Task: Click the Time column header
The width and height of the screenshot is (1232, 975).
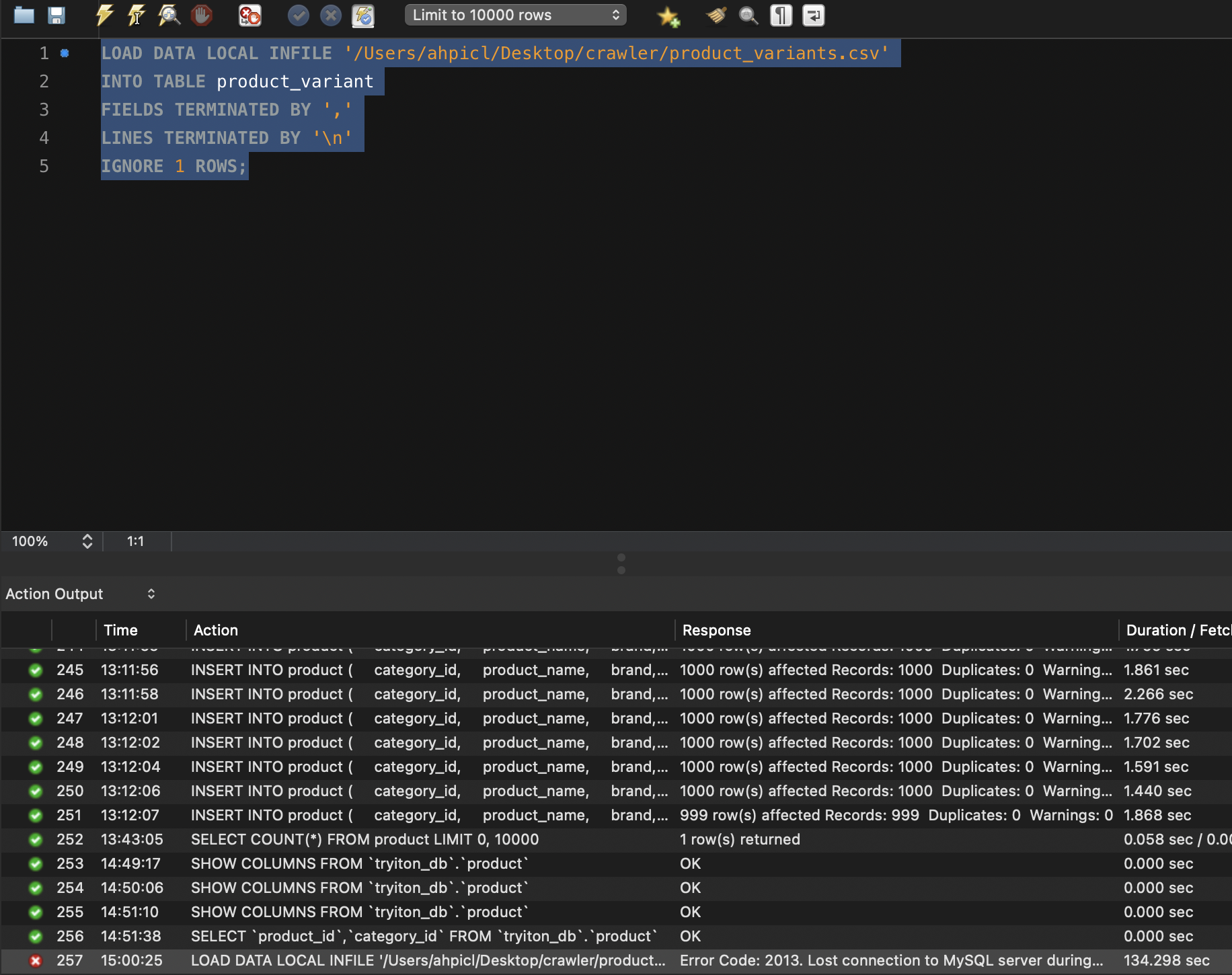Action: (x=120, y=630)
